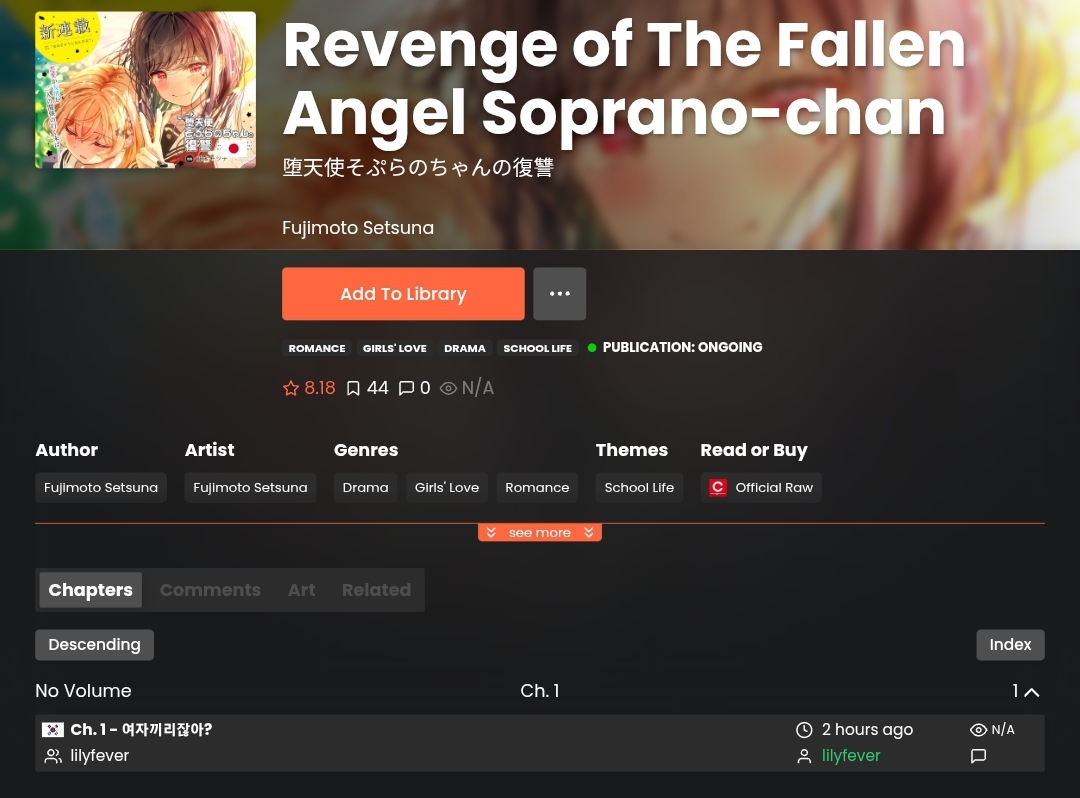Switch to the Art tab
Screen dimensions: 1080x798
point(302,590)
